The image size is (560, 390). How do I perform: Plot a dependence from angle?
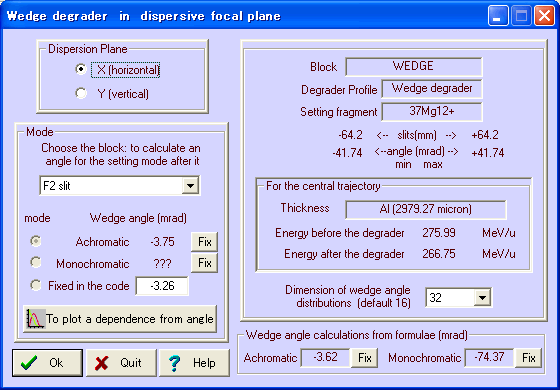(120, 319)
